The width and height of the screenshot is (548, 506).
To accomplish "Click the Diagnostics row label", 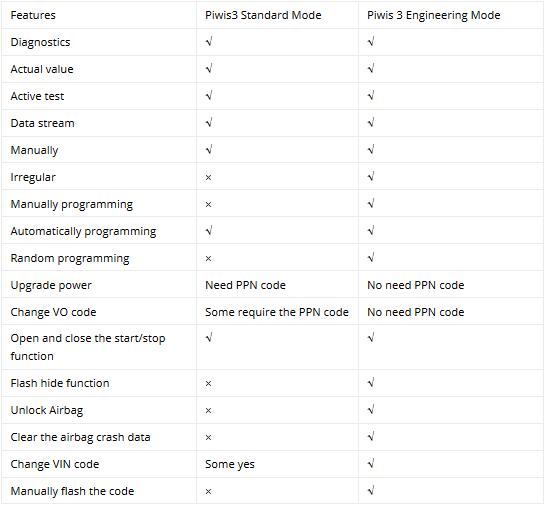I will (x=40, y=42).
